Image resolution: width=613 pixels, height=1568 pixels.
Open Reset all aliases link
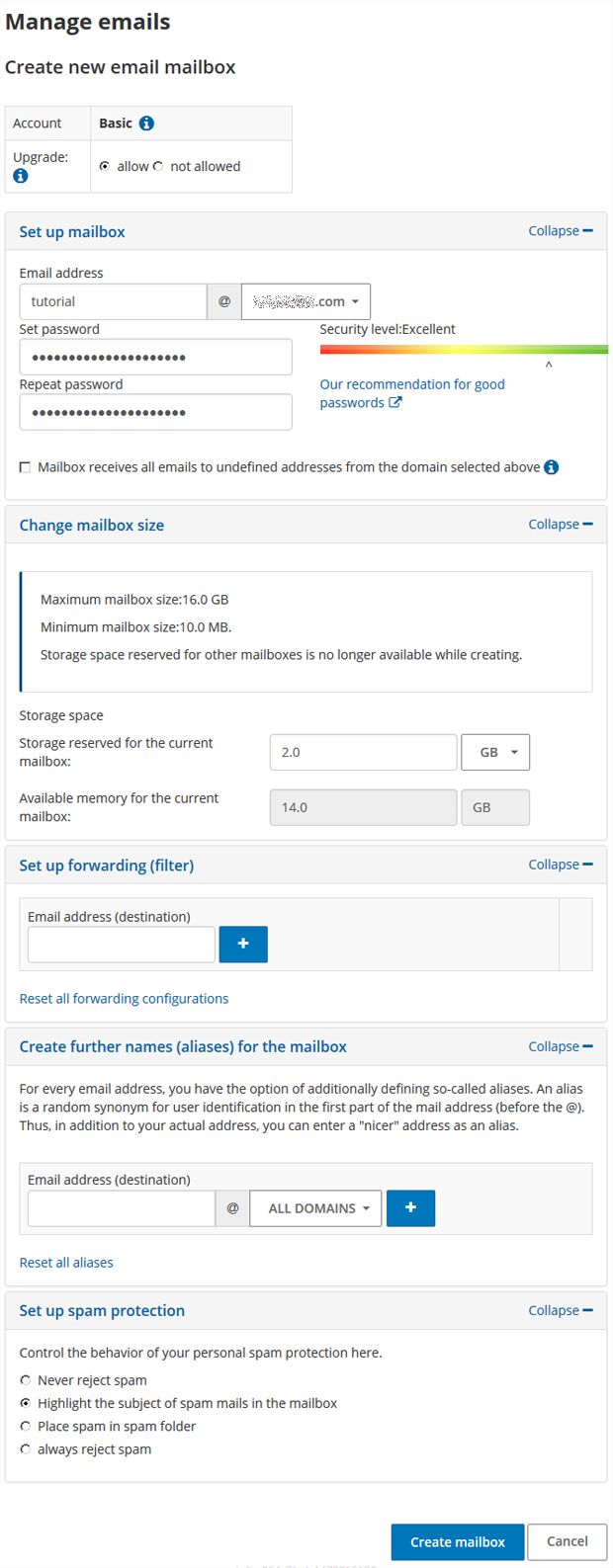66,1262
